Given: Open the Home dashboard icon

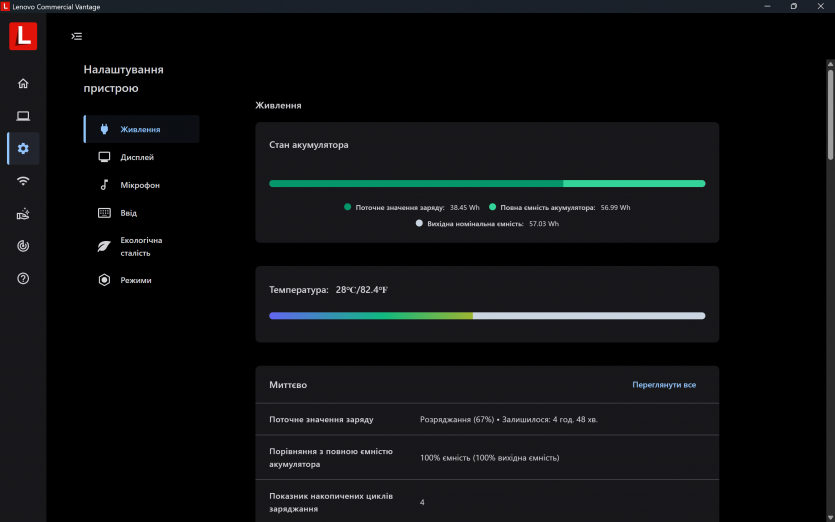Looking at the screenshot, I should (x=23, y=84).
